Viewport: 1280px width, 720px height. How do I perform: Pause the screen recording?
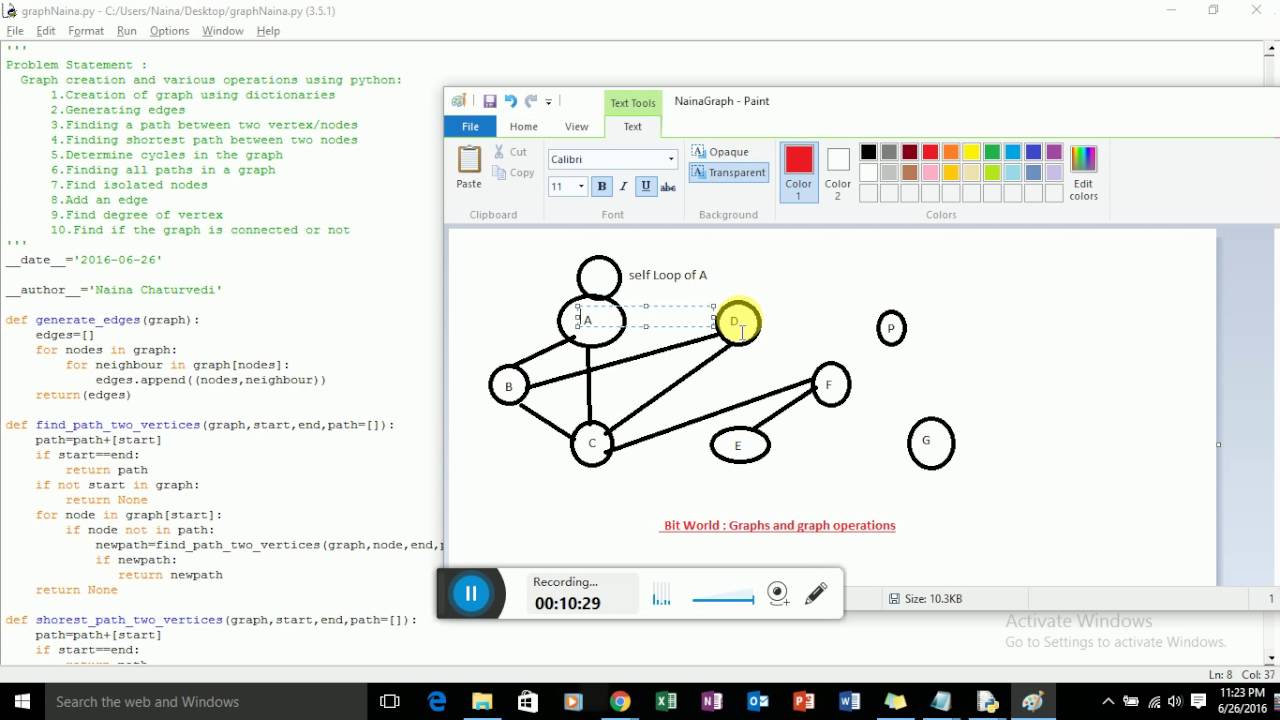(x=470, y=593)
